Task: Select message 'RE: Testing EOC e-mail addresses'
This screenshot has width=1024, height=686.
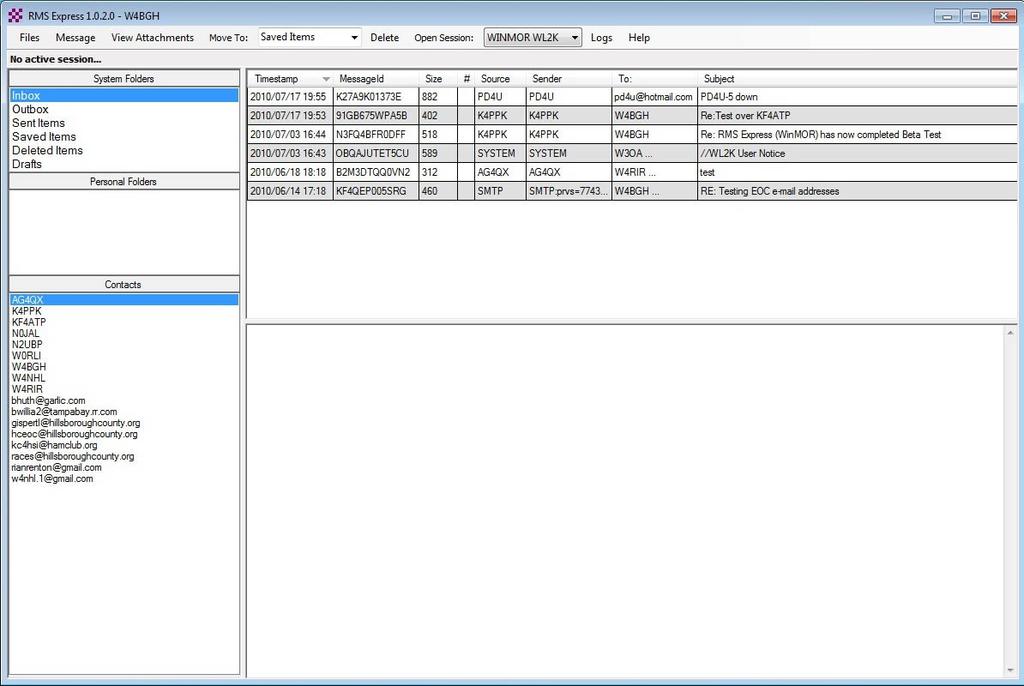Action: pos(632,191)
